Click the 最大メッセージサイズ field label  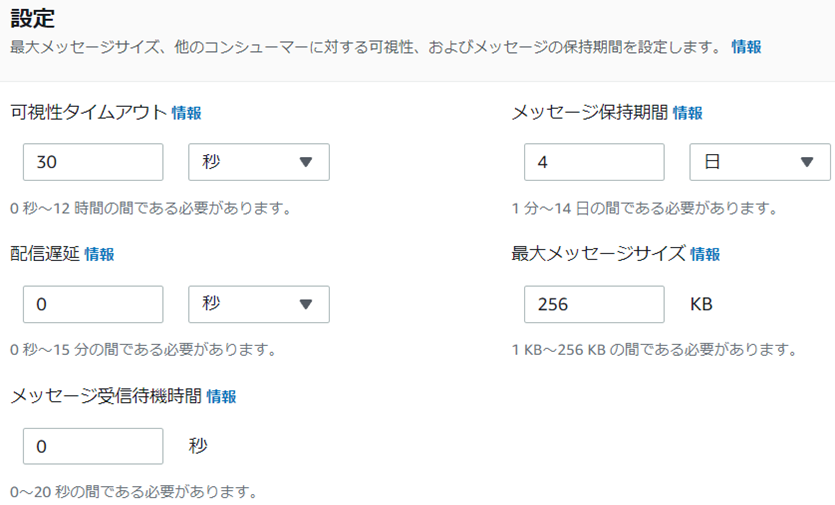(598, 254)
